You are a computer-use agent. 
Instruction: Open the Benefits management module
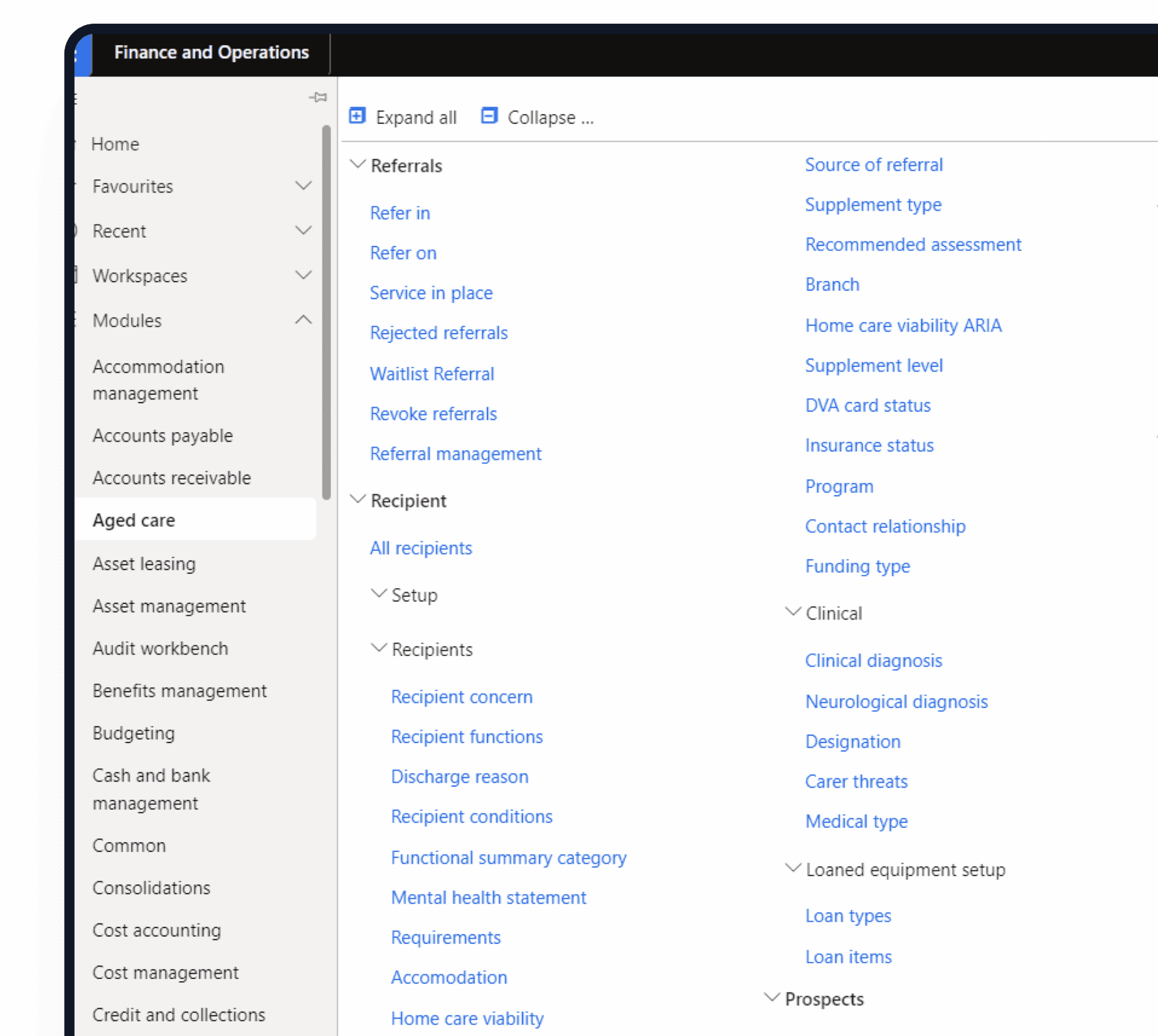[x=180, y=691]
